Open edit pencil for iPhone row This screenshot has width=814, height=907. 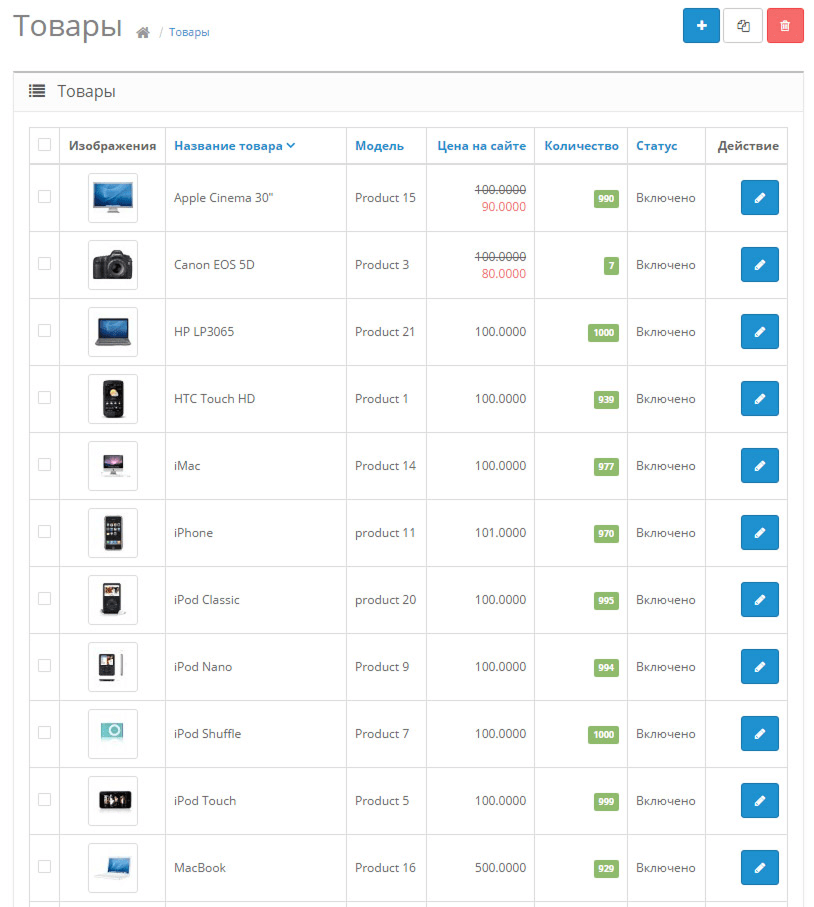[x=760, y=533]
